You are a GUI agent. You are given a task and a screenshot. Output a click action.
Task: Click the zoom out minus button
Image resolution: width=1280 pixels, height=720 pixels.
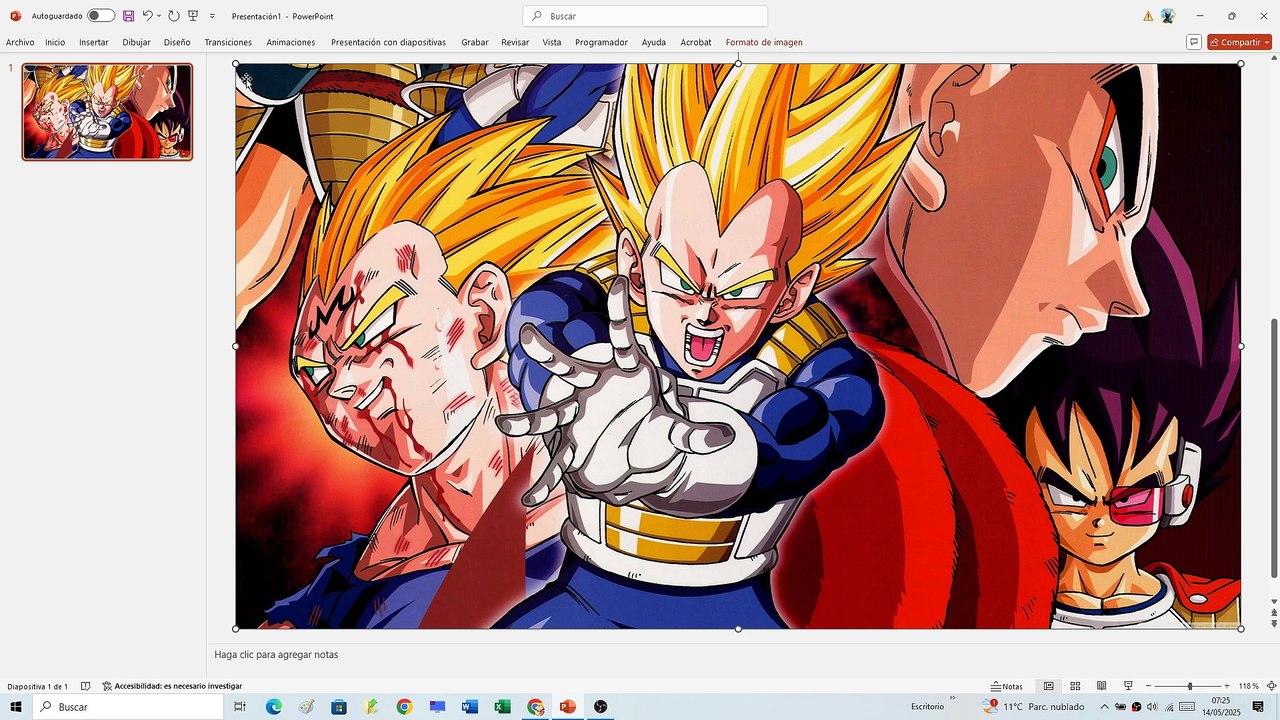pos(1148,686)
